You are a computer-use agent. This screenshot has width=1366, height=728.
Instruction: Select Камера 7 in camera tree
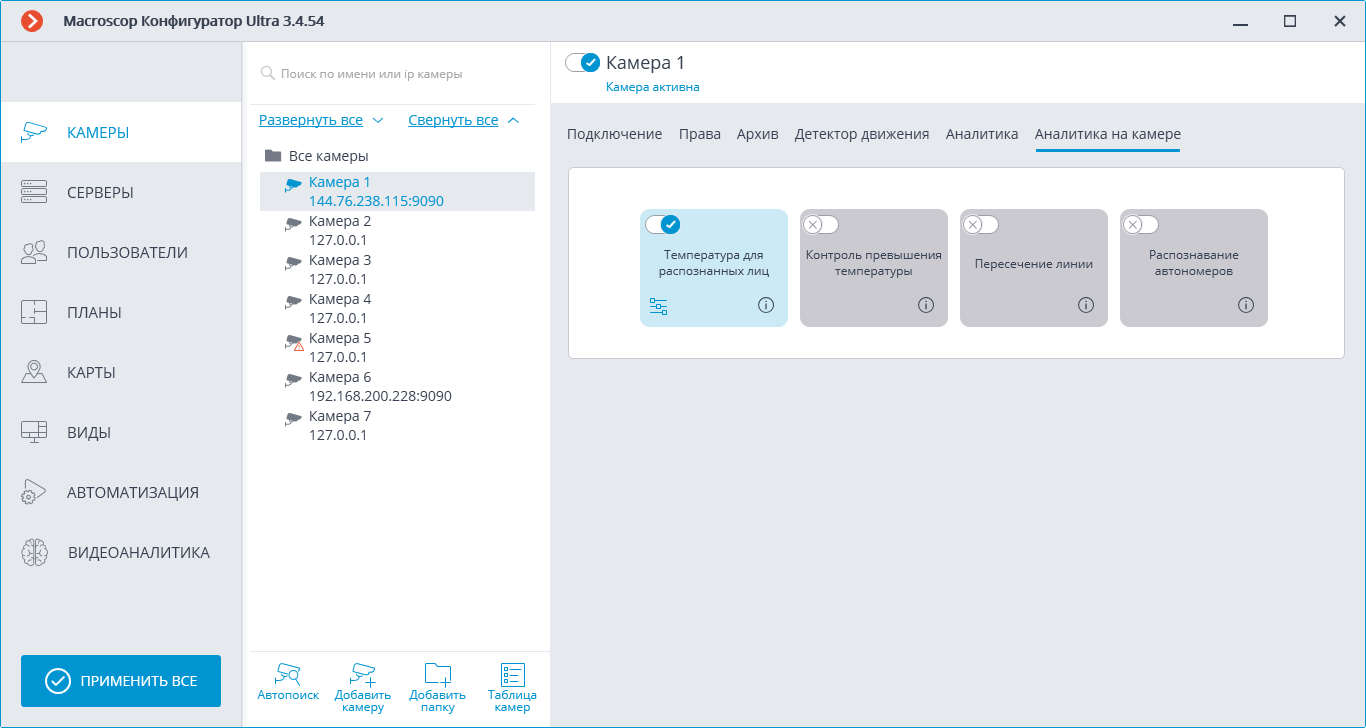[397, 426]
